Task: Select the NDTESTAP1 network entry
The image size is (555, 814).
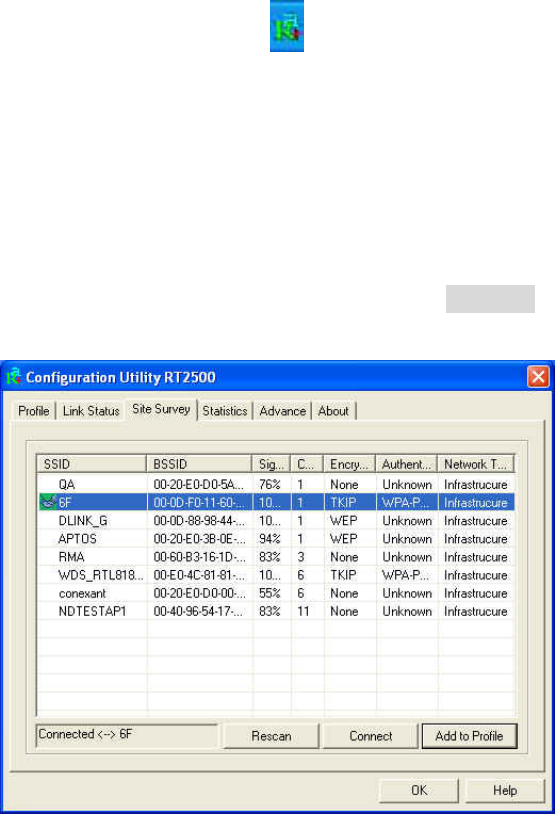Action: click(276, 611)
